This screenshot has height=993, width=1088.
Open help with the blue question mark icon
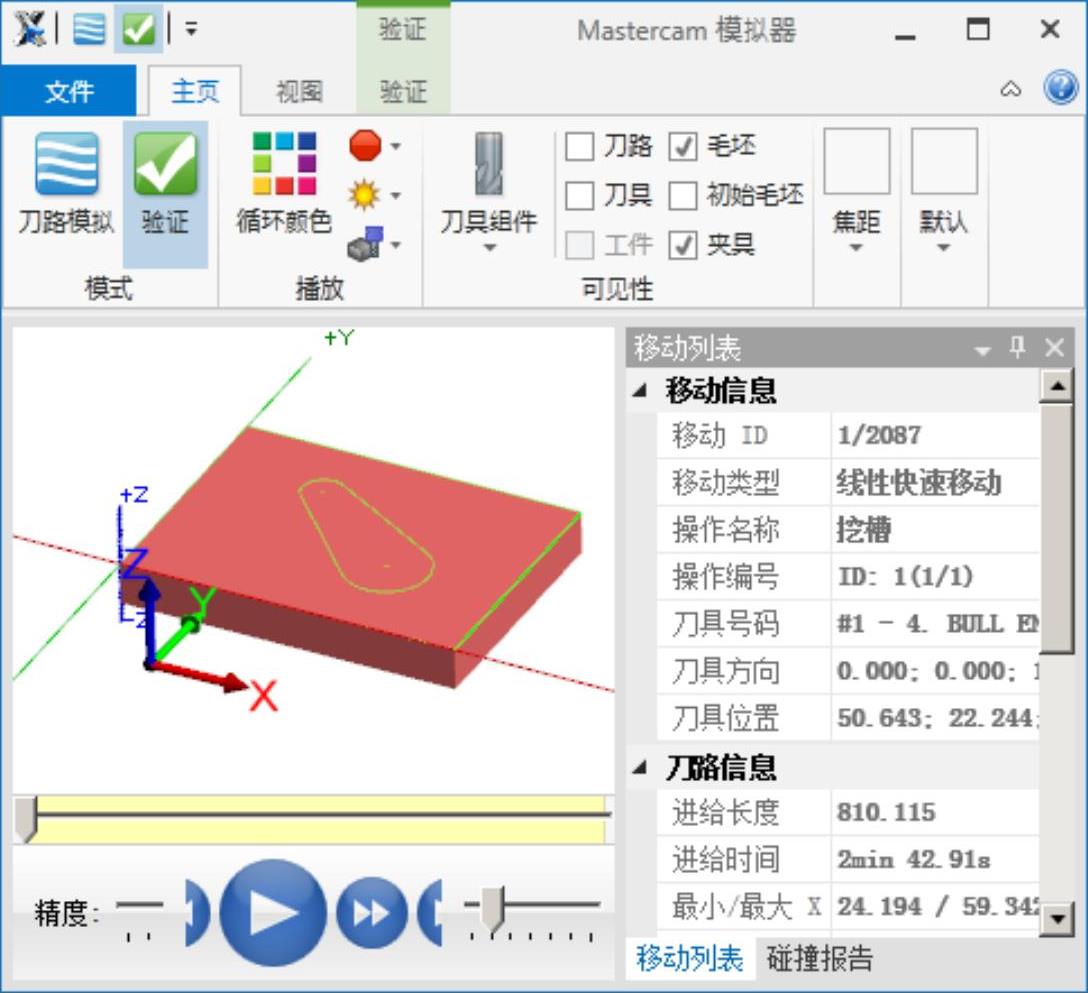[x=1060, y=88]
